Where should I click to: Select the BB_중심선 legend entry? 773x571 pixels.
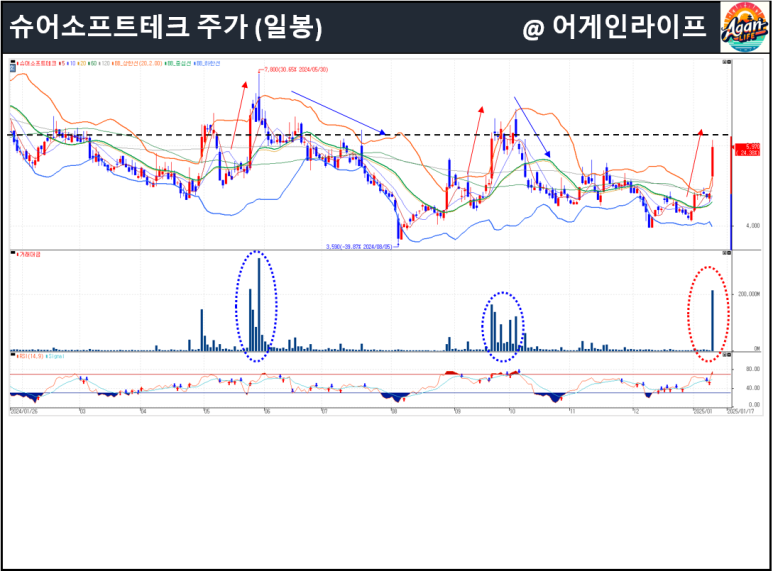[x=178, y=64]
